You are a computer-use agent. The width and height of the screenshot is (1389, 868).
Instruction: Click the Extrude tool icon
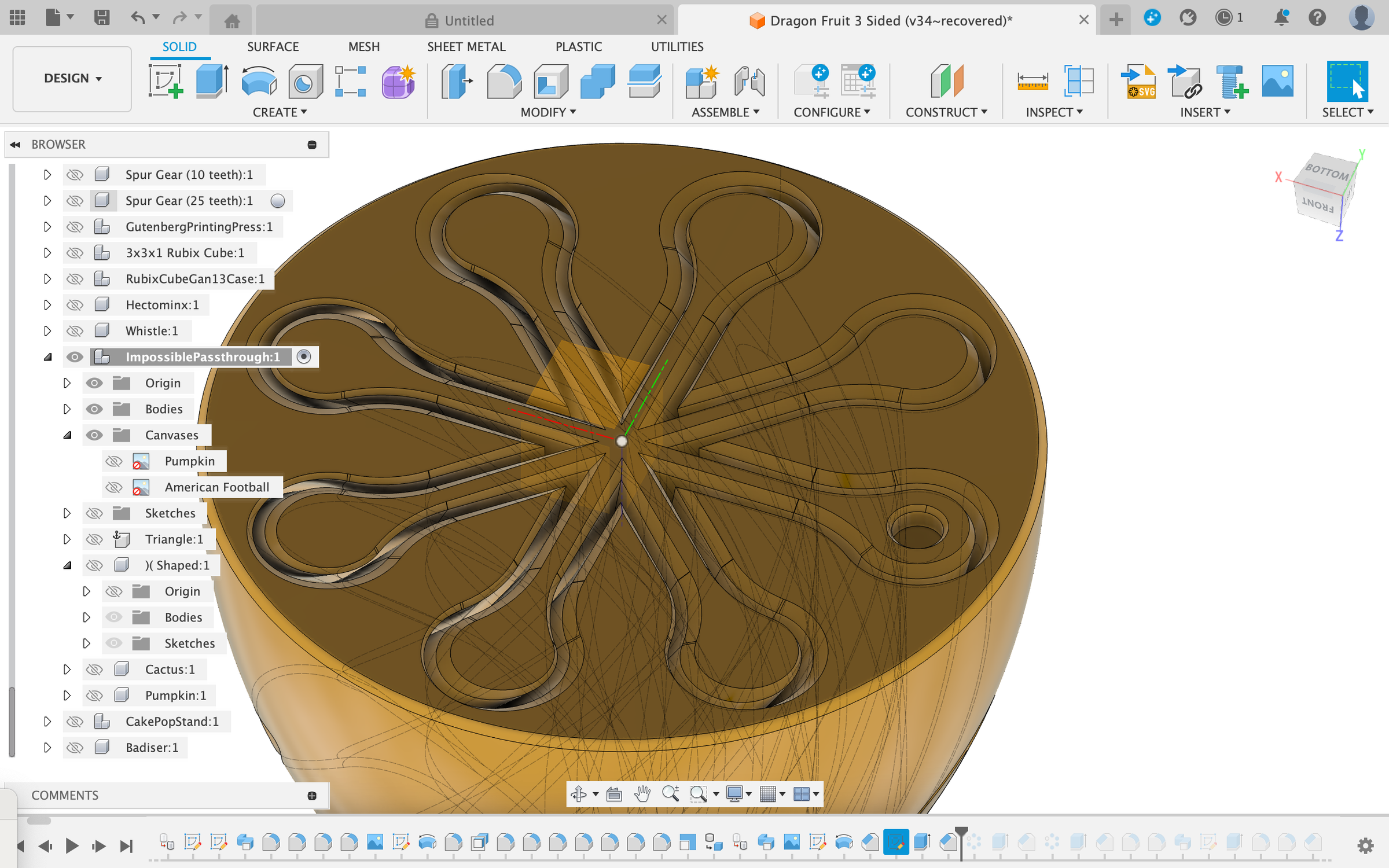[212, 81]
